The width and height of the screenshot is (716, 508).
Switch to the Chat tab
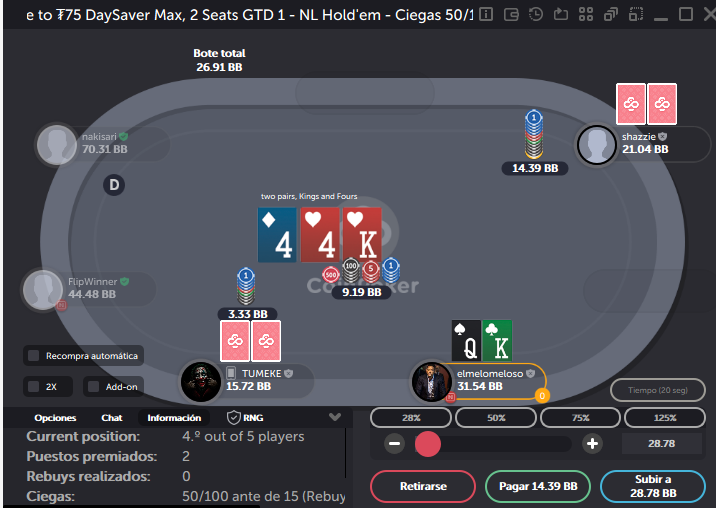tap(112, 418)
